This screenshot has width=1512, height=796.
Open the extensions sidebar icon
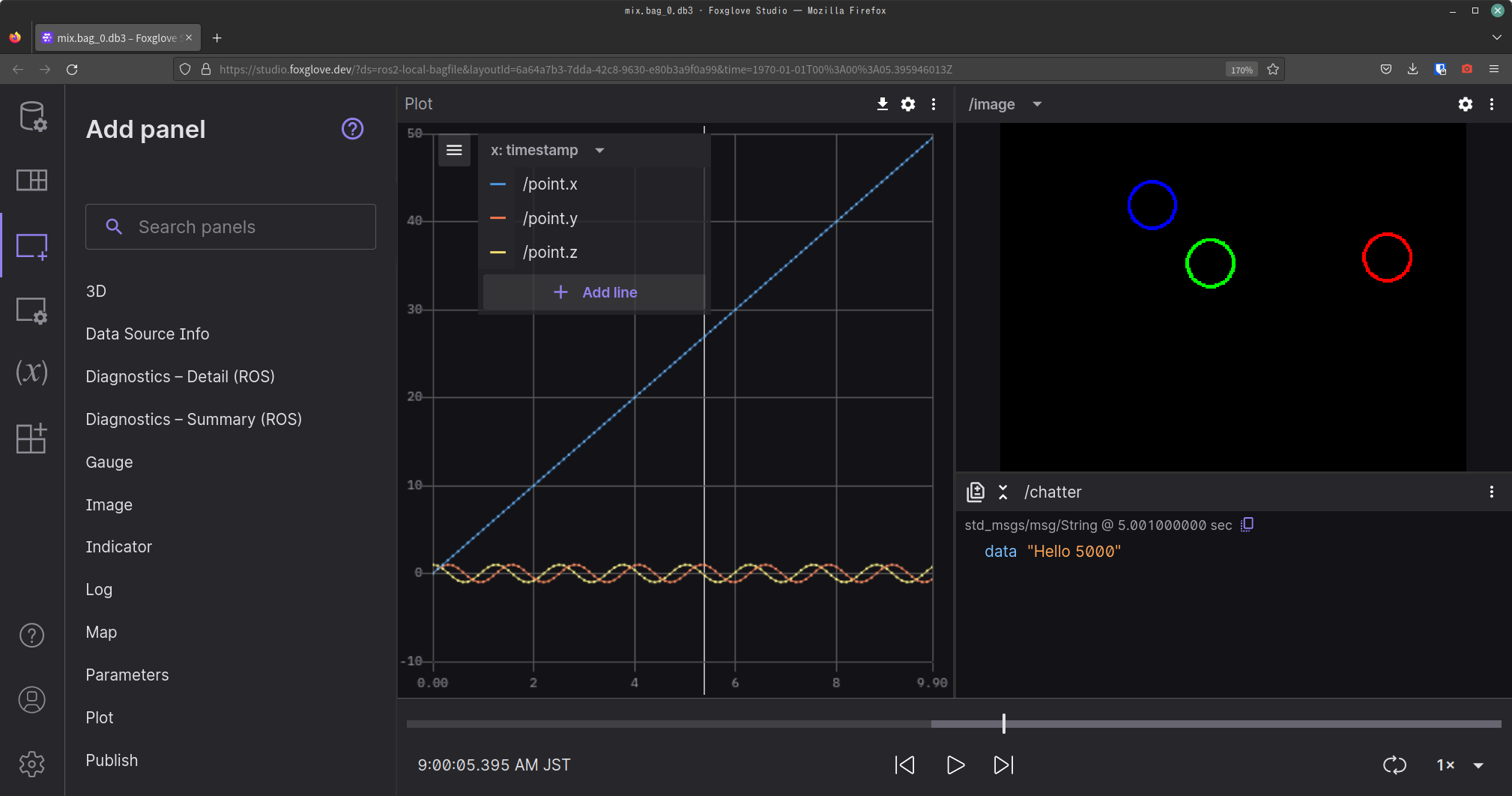(x=32, y=438)
